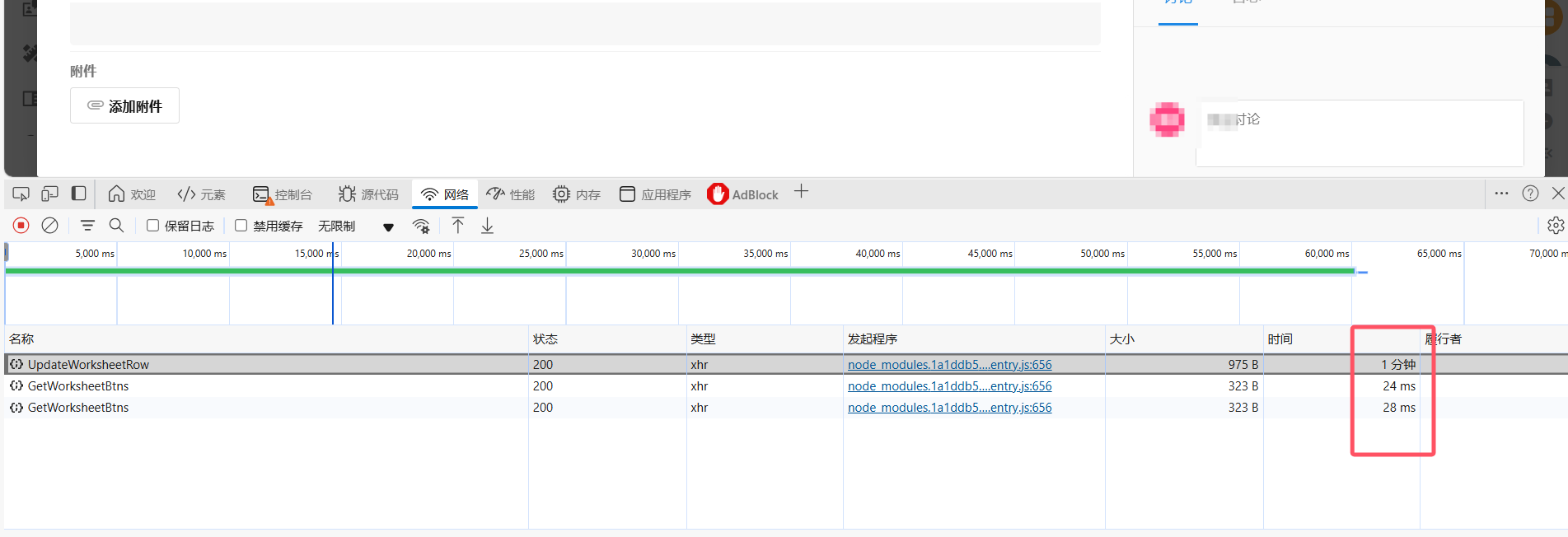Open initiator link for UpdateWorksheetRow request

pyautogui.click(x=949, y=365)
